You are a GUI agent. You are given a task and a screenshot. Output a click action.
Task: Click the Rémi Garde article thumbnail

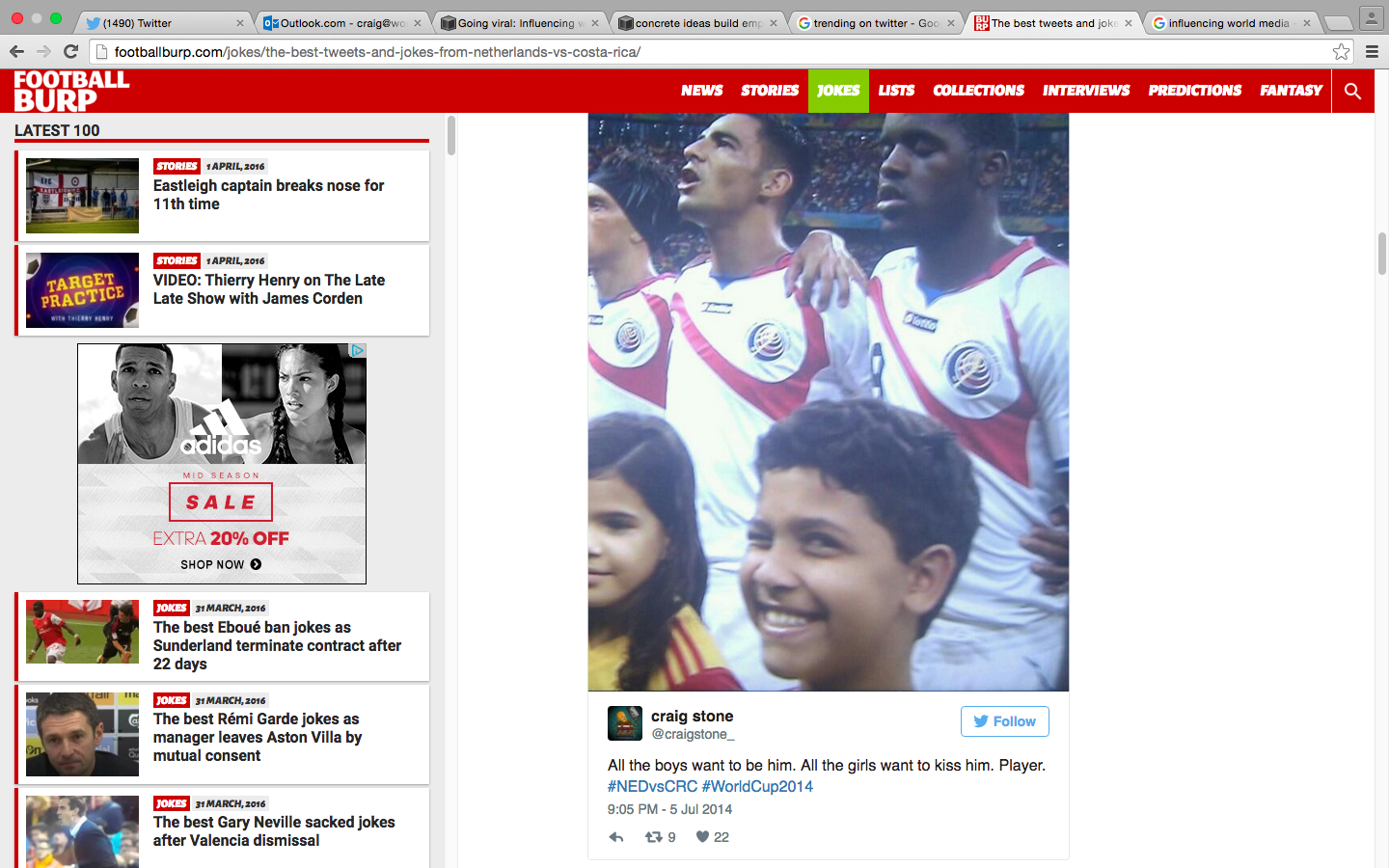pyautogui.click(x=82, y=734)
